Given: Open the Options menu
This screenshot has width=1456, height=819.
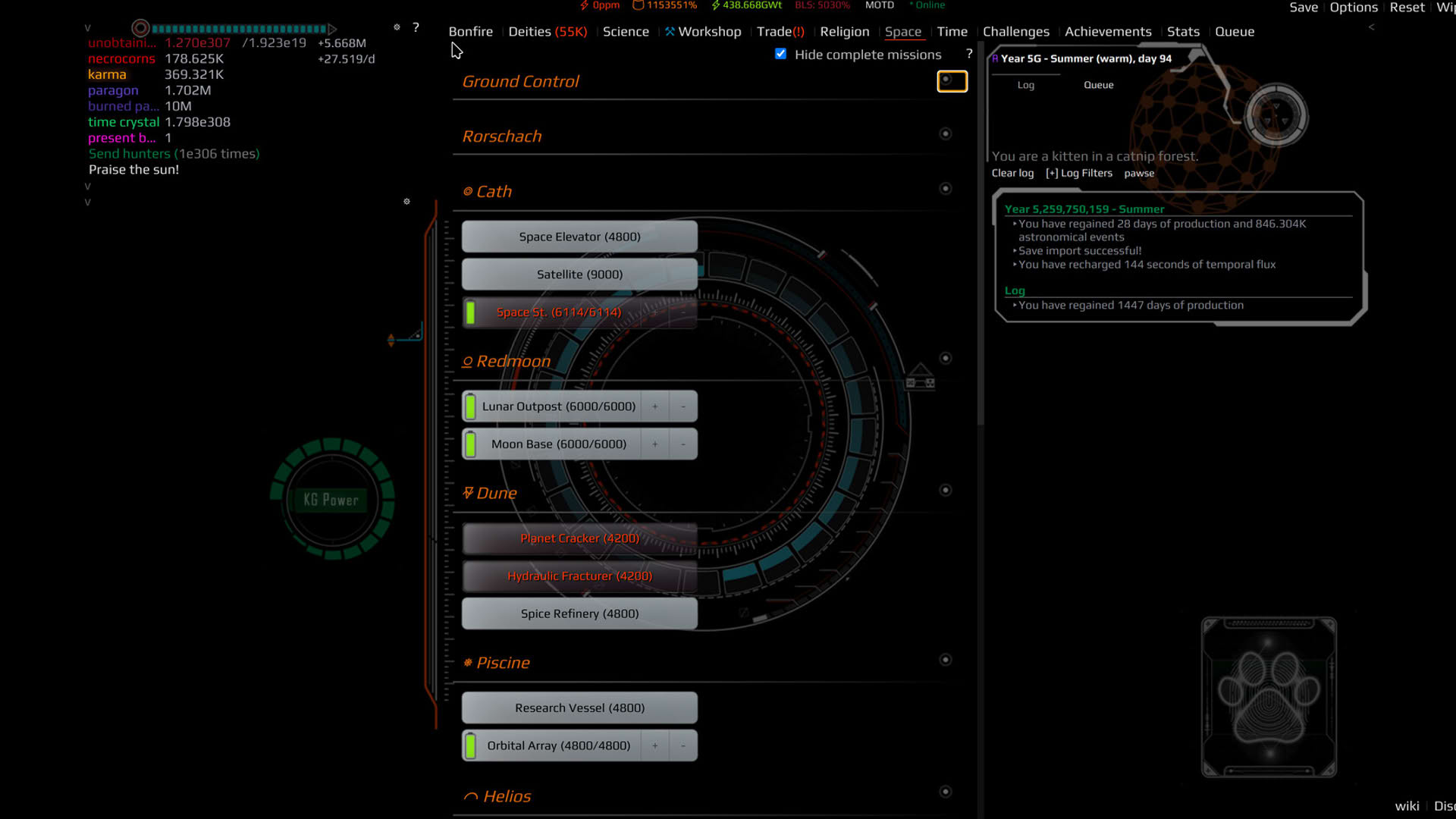Looking at the screenshot, I should tap(1354, 8).
